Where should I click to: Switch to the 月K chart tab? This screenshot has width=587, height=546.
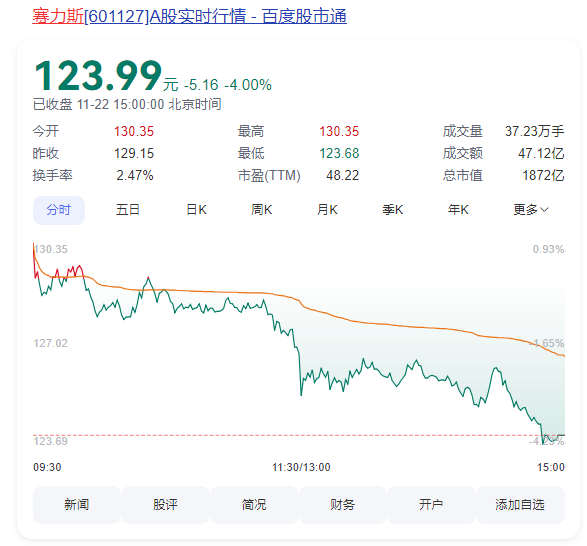pos(327,210)
